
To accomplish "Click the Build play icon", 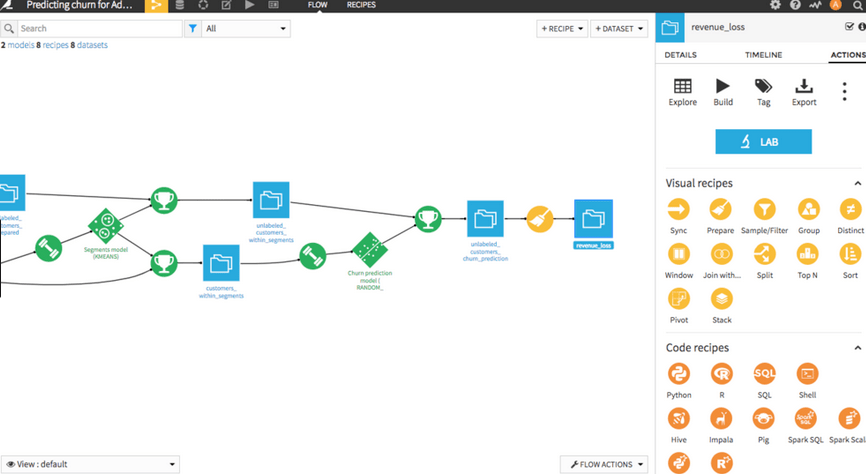I will pyautogui.click(x=722, y=87).
